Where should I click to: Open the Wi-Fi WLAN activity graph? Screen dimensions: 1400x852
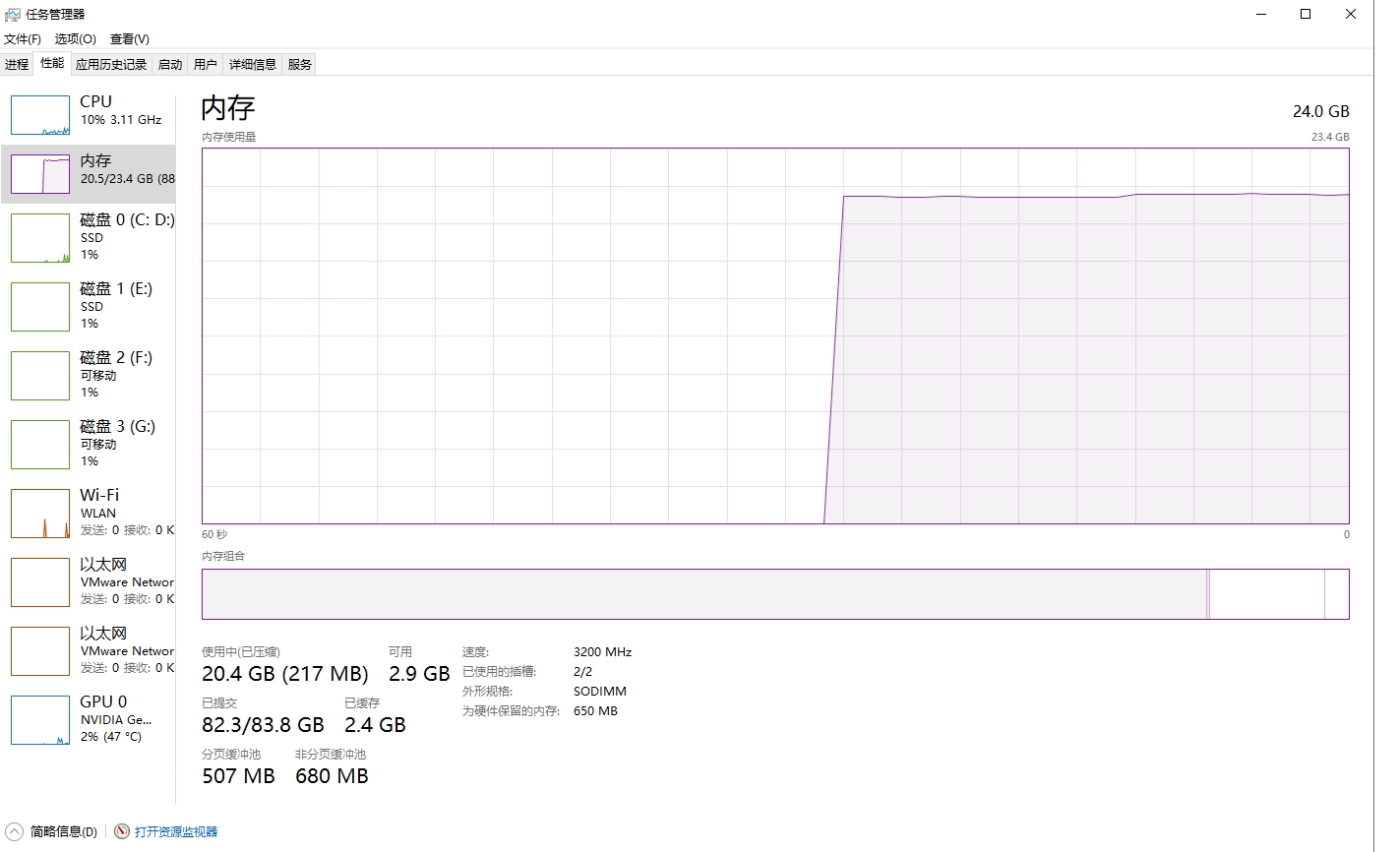(x=40, y=514)
